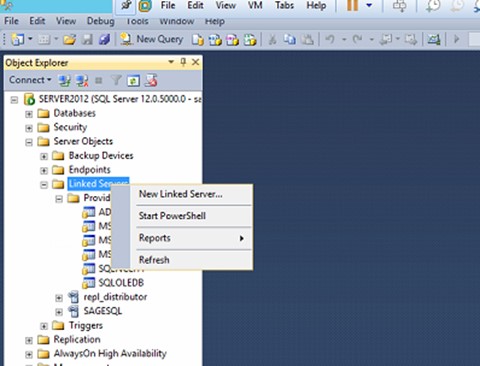
Task: Expand the Databases folder
Action: pos(29,114)
